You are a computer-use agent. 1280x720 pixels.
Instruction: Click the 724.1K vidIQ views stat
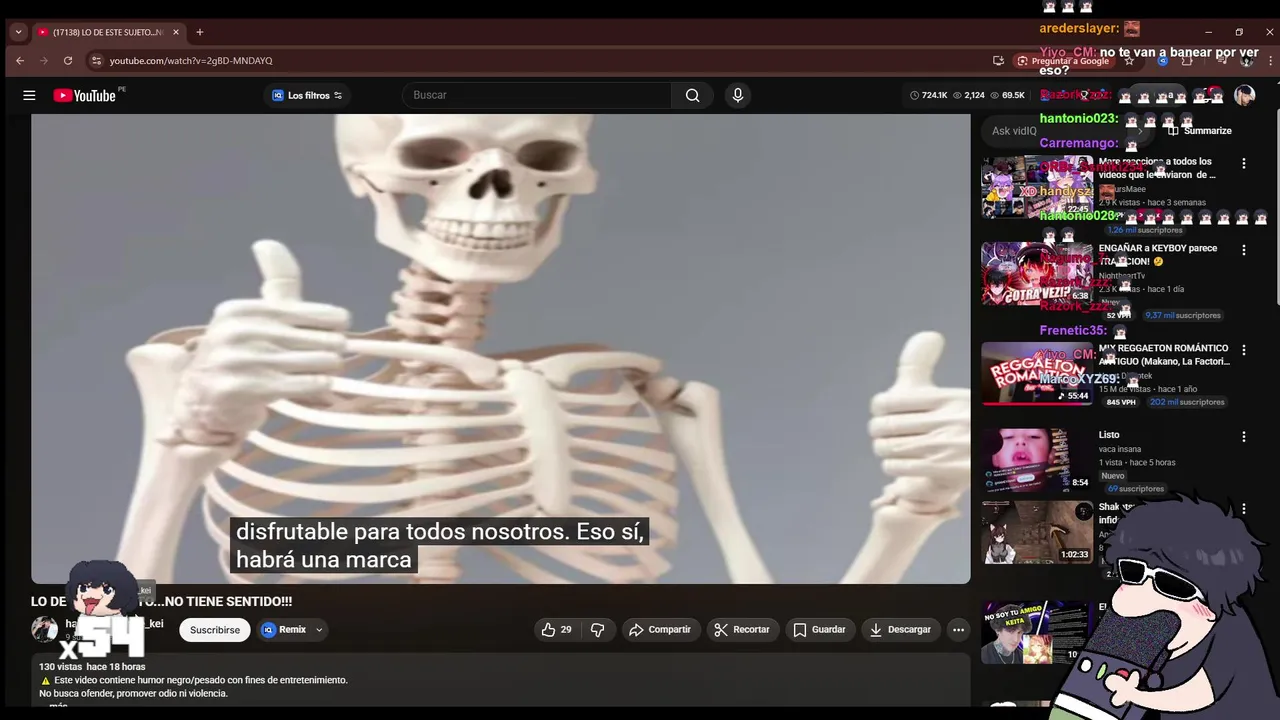pyautogui.click(x=929, y=95)
